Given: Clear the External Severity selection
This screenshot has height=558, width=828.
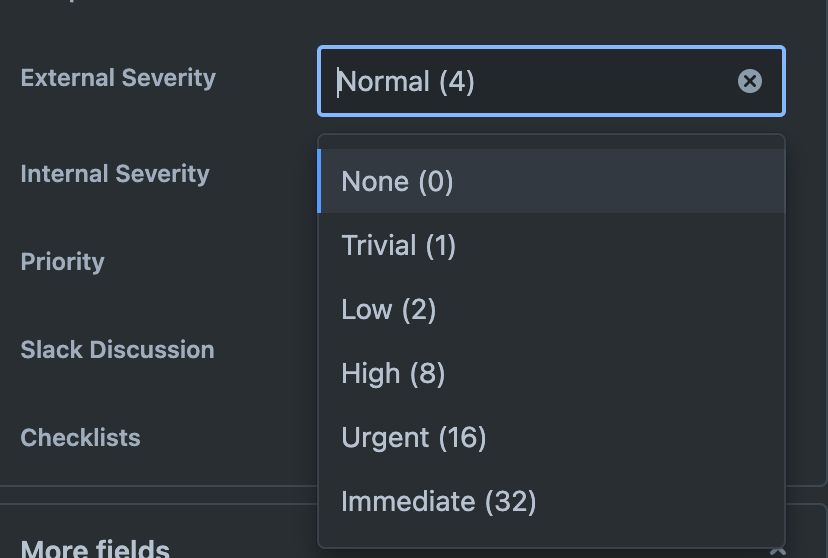Looking at the screenshot, I should (x=750, y=81).
